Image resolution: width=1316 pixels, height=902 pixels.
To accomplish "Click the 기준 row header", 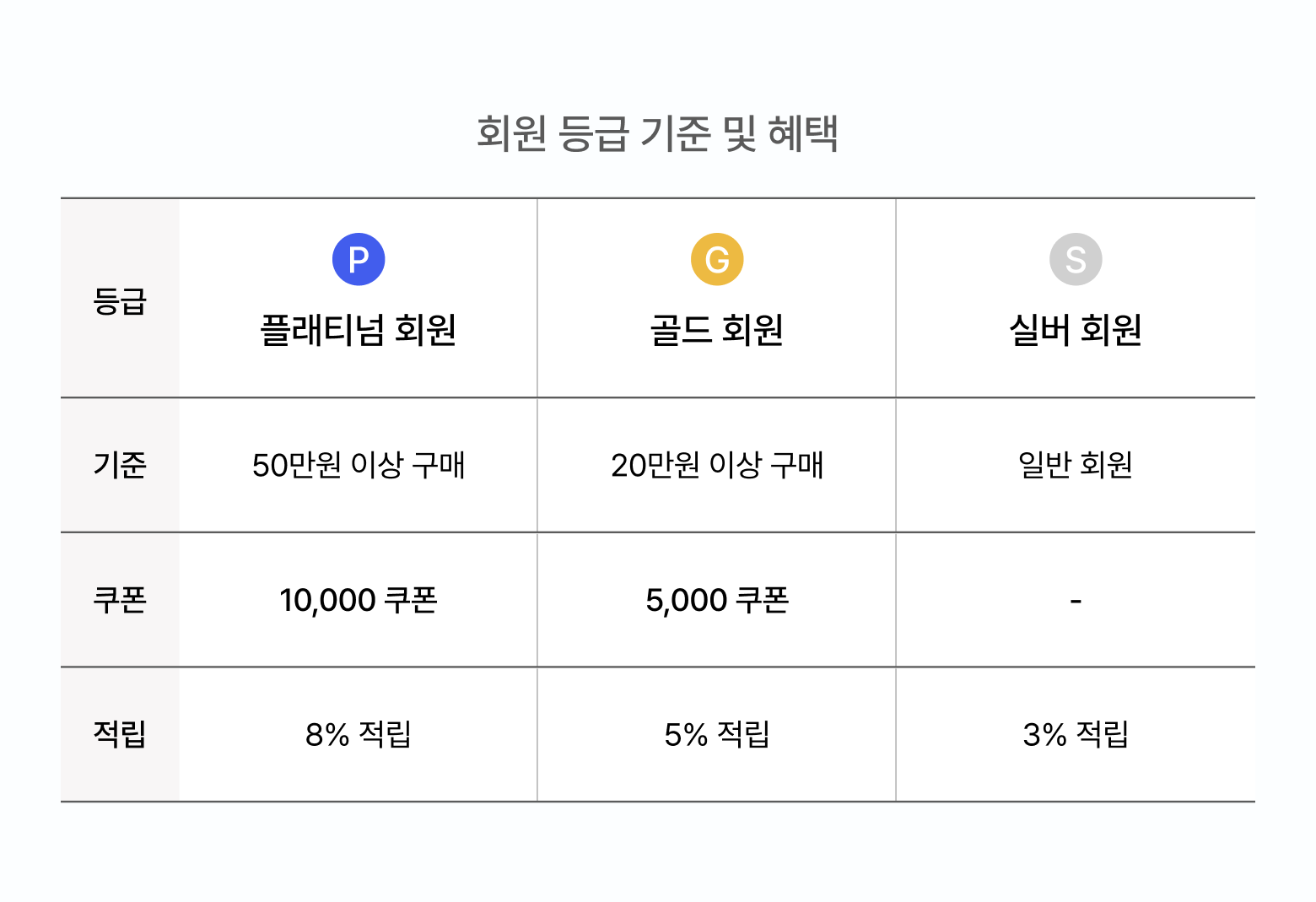I will click(120, 465).
